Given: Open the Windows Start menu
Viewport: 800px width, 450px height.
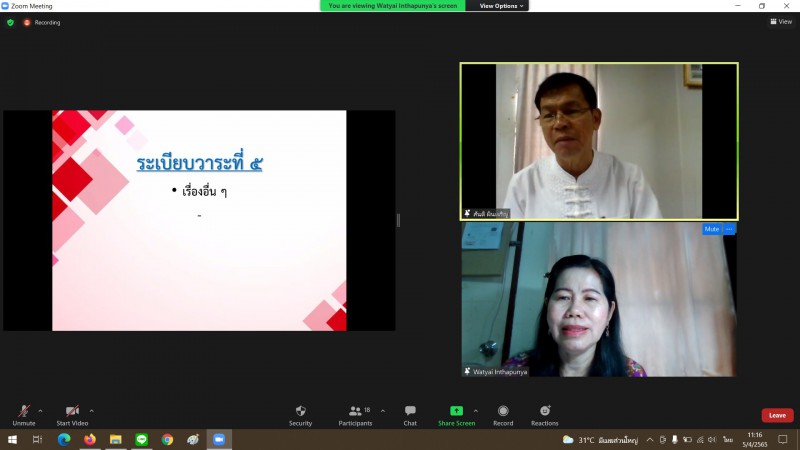Looking at the screenshot, I should pos(12,439).
